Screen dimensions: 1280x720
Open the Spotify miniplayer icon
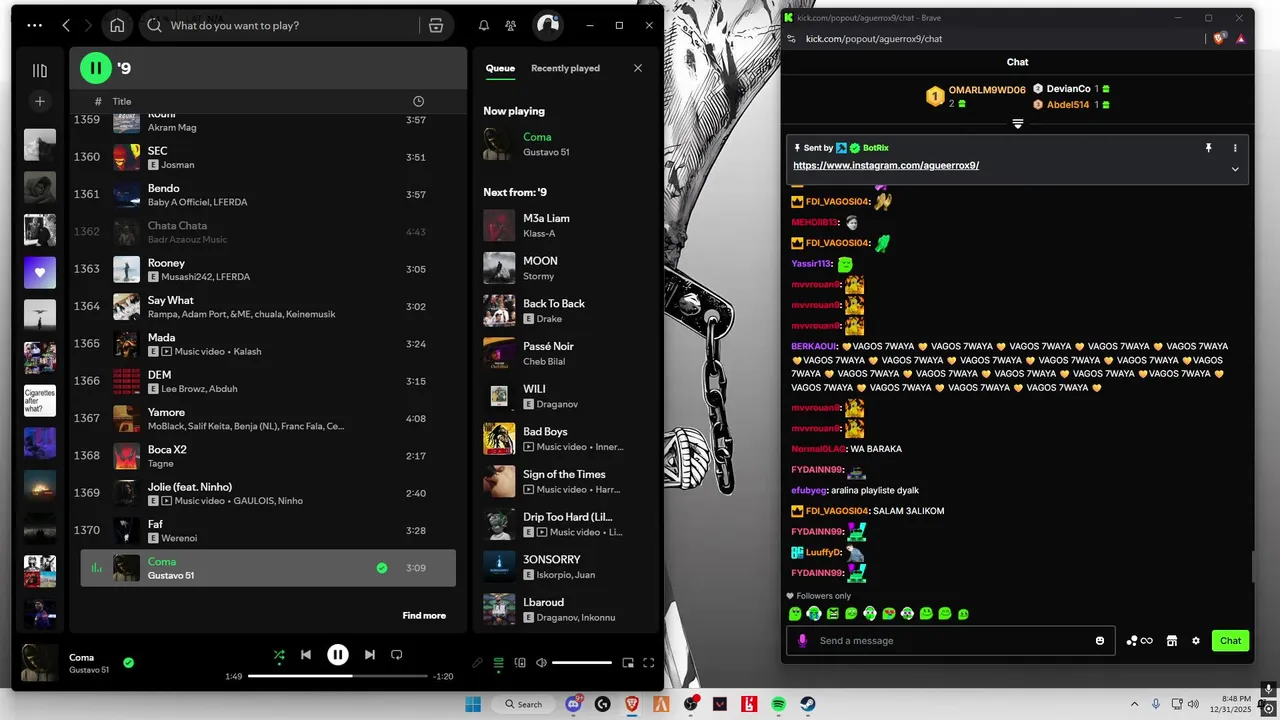tap(628, 662)
